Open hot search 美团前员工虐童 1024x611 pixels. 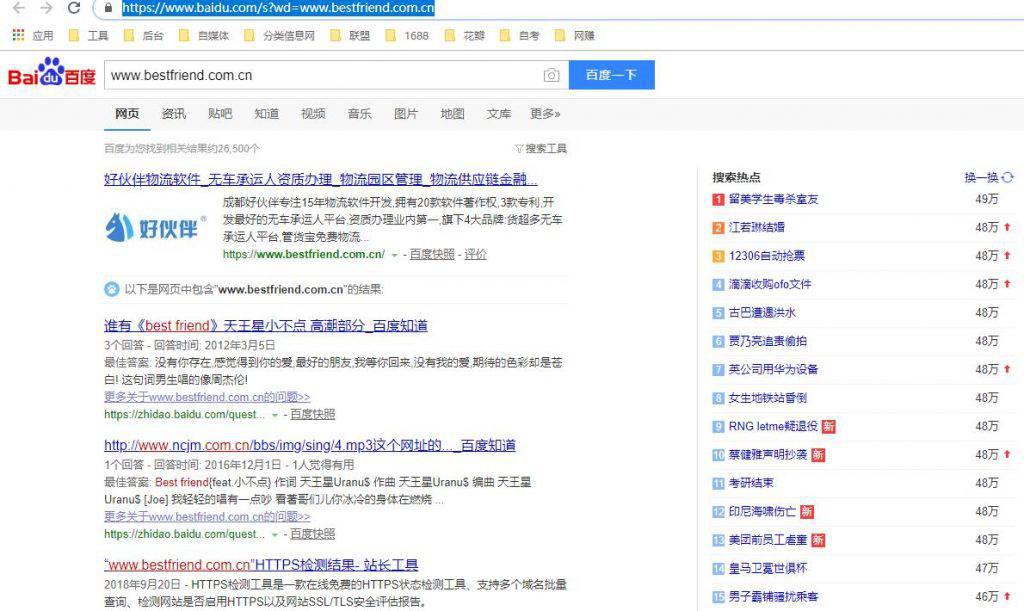[768, 540]
